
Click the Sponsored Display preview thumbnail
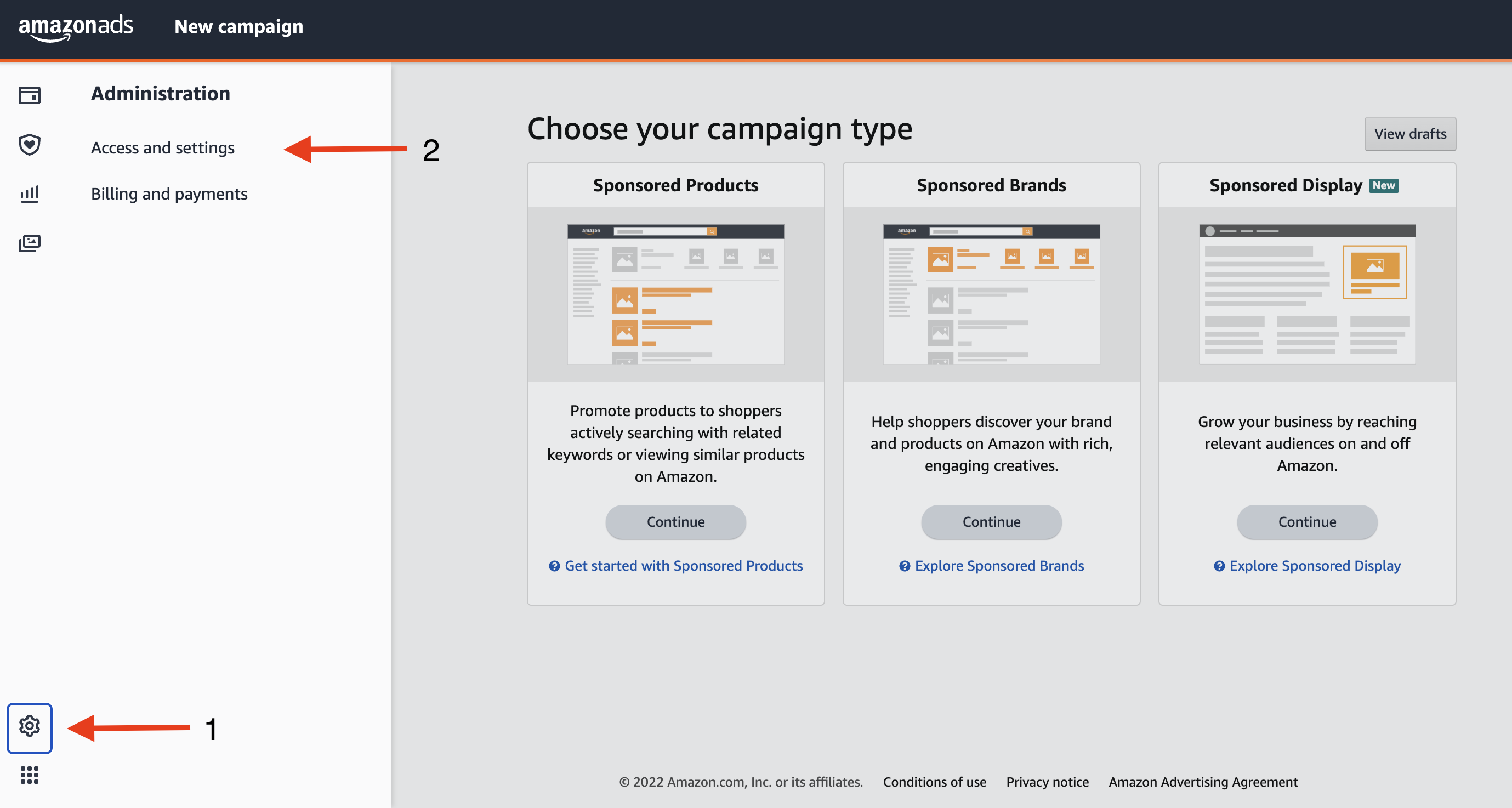click(1307, 294)
